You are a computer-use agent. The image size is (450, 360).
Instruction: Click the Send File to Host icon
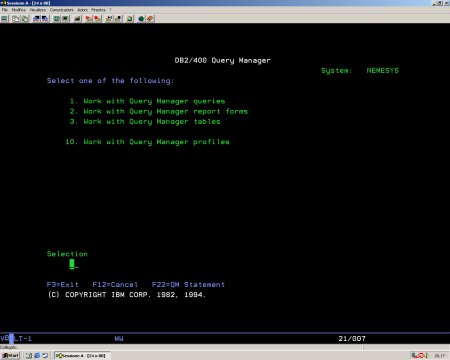click(x=36, y=19)
